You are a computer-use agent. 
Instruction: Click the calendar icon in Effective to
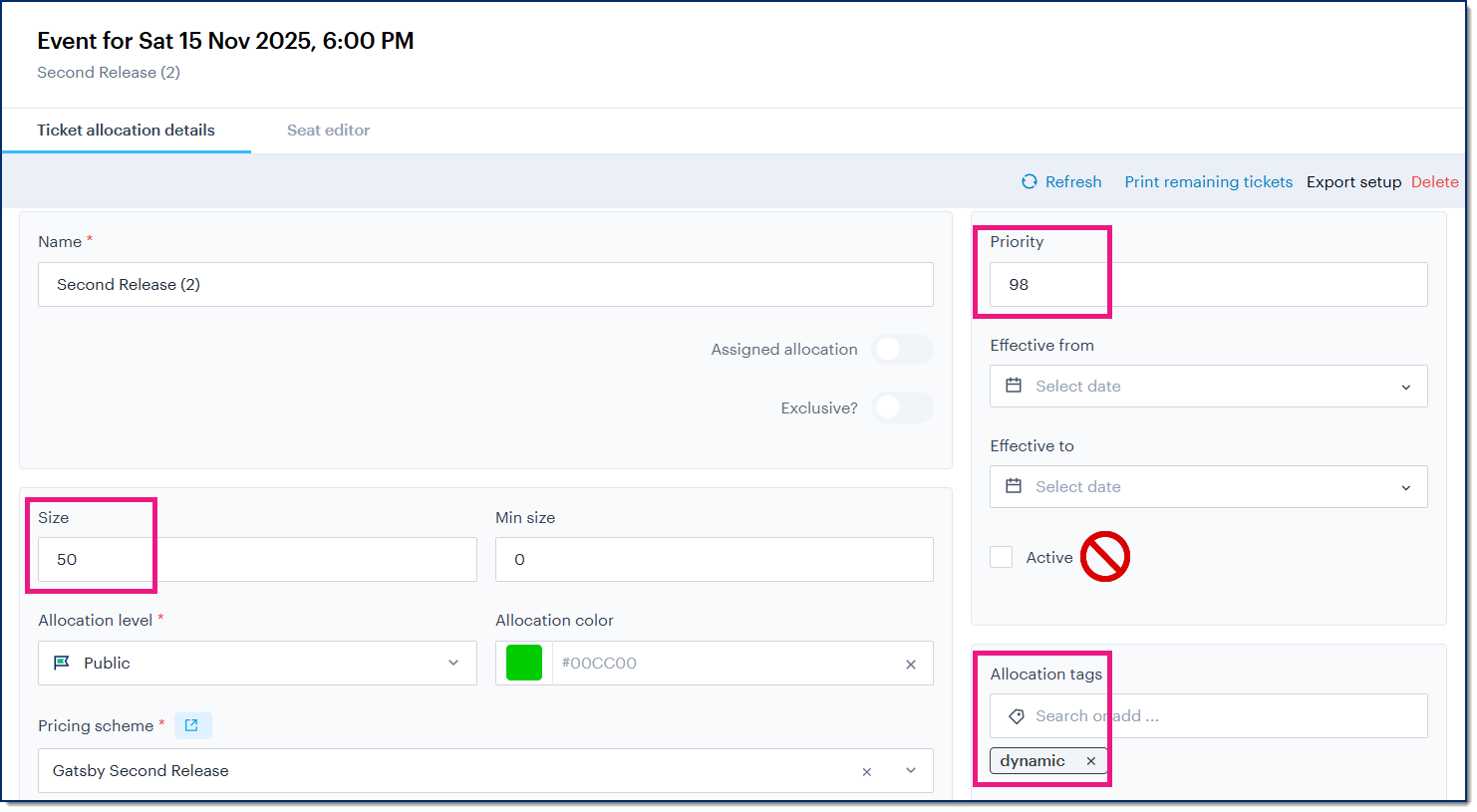coord(1014,486)
